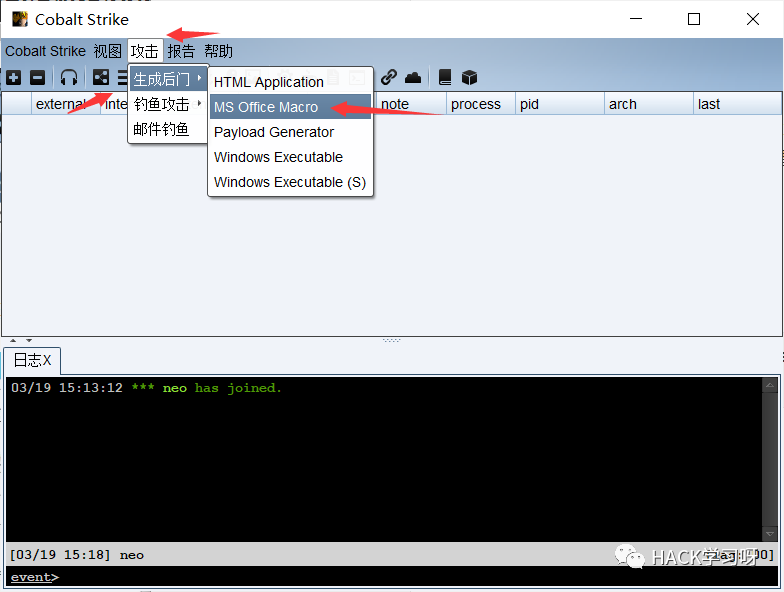
Task: Select 邮件钓鱼 menu entry
Action: [168, 129]
